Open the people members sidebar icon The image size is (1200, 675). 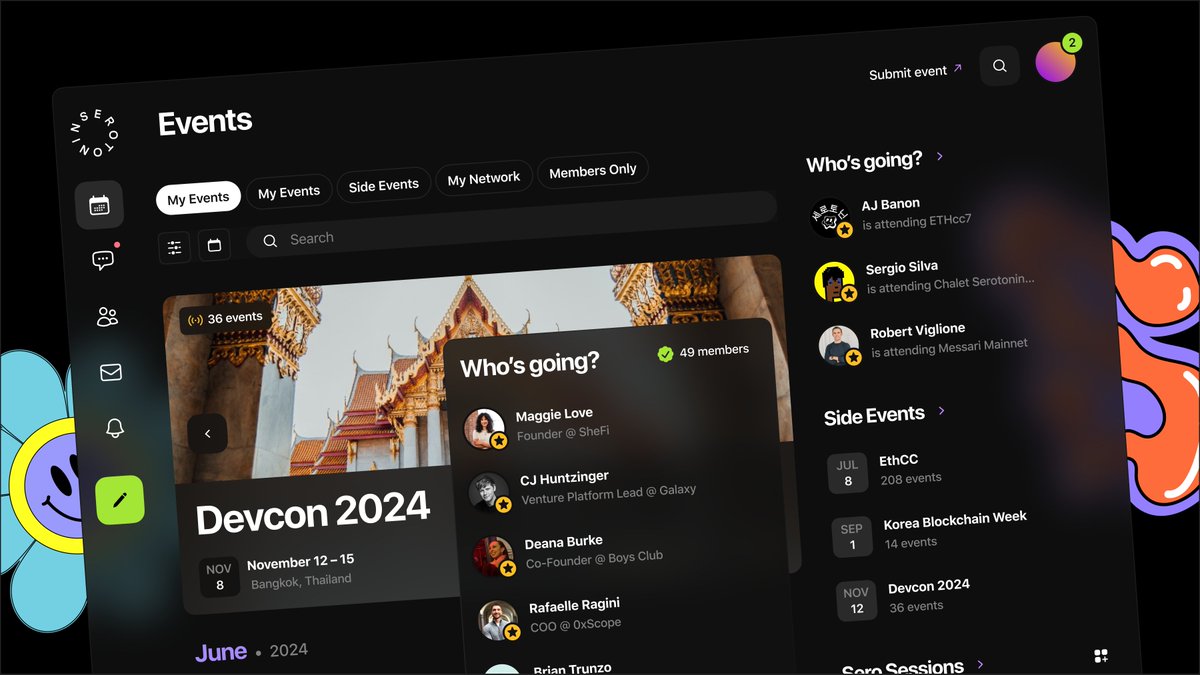click(107, 317)
